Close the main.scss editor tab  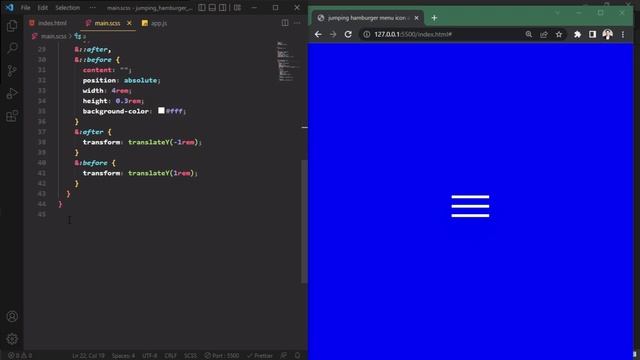(x=129, y=23)
